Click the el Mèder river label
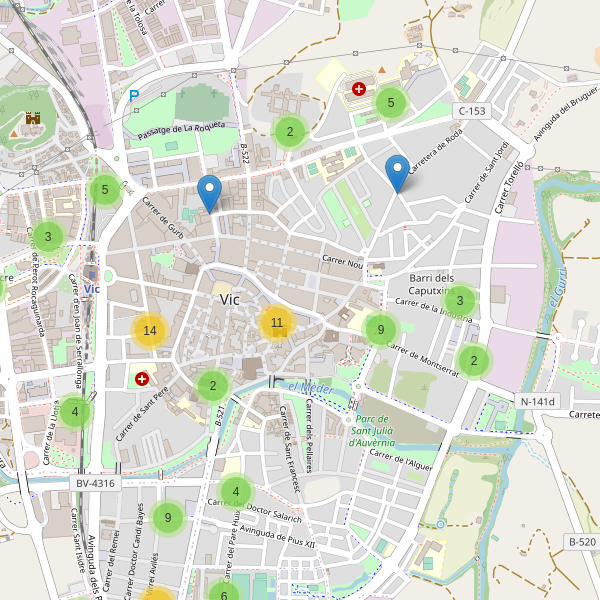Image resolution: width=600 pixels, height=600 pixels. (311, 388)
